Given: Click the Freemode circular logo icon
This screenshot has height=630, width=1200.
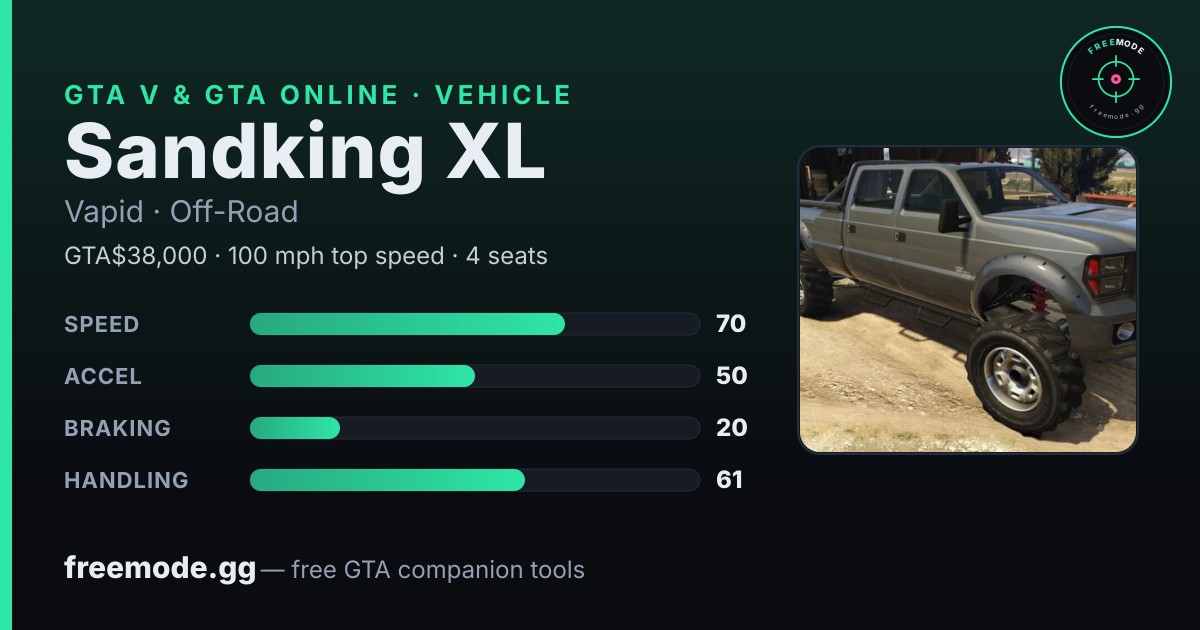Looking at the screenshot, I should tap(1115, 82).
